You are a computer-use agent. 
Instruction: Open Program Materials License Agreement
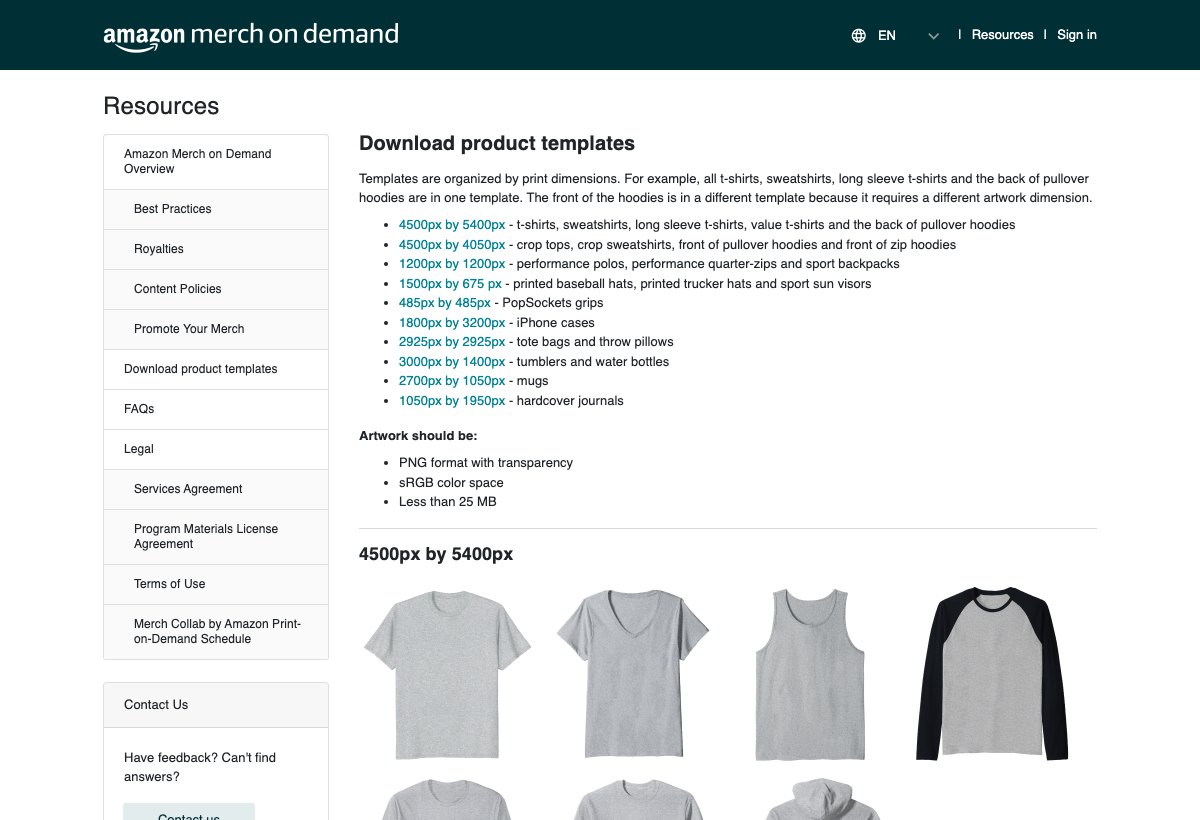tap(216, 537)
